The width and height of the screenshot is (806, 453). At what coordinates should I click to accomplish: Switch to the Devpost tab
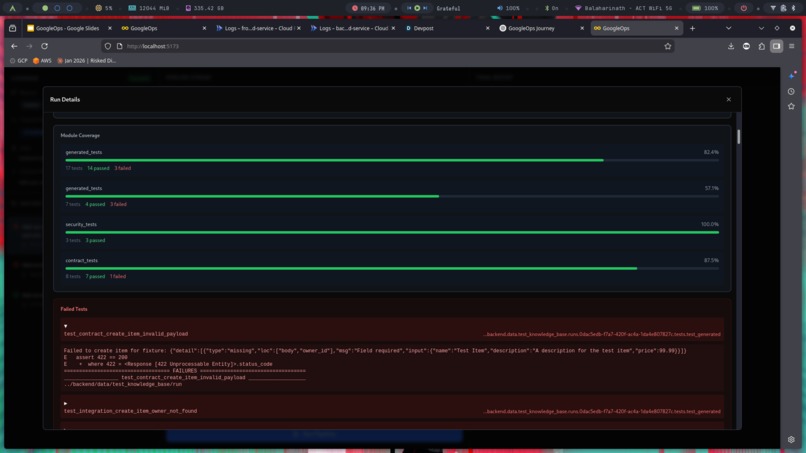[x=447, y=28]
